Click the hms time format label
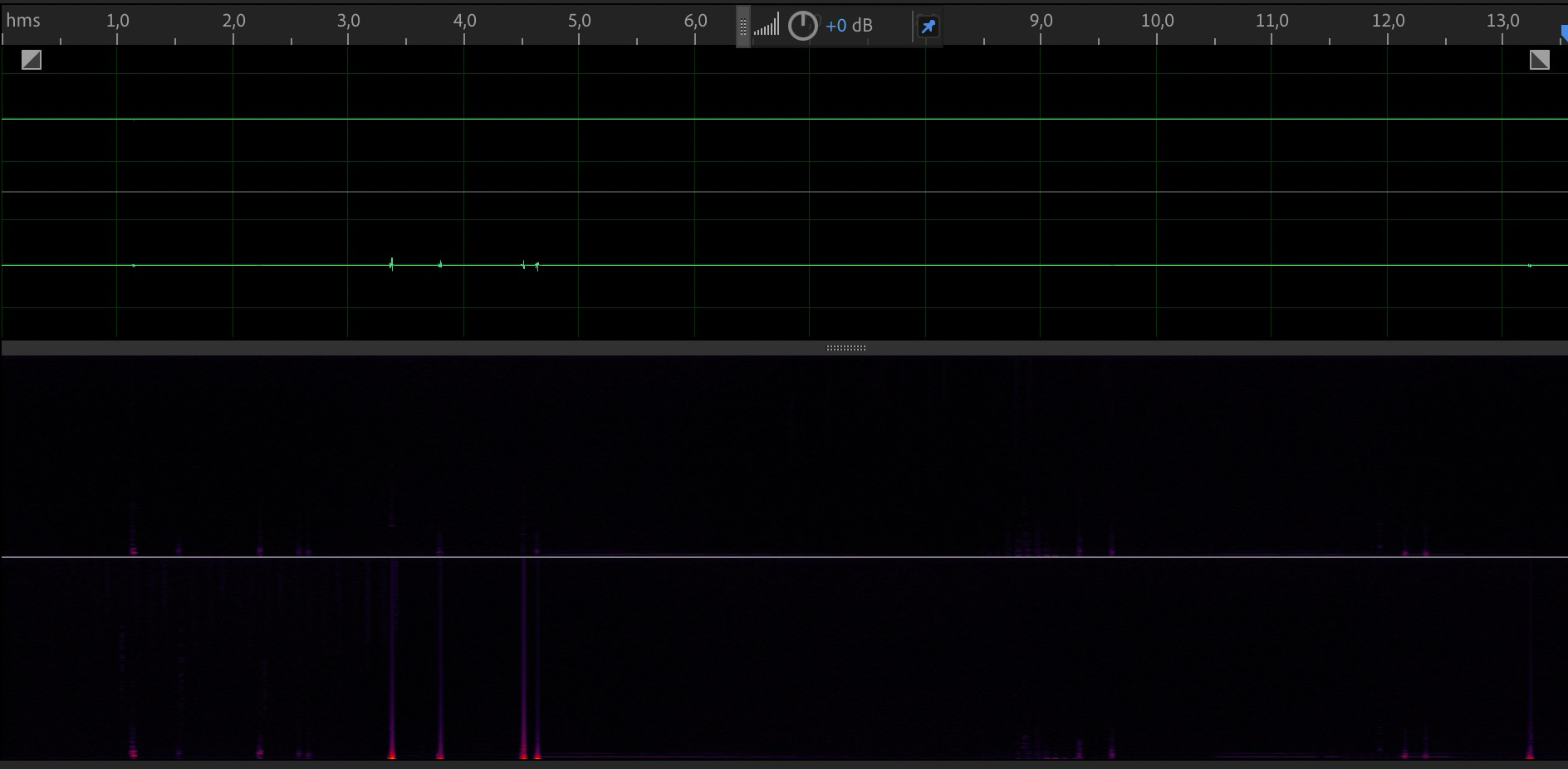Viewport: 1568px width, 769px height. (x=23, y=21)
